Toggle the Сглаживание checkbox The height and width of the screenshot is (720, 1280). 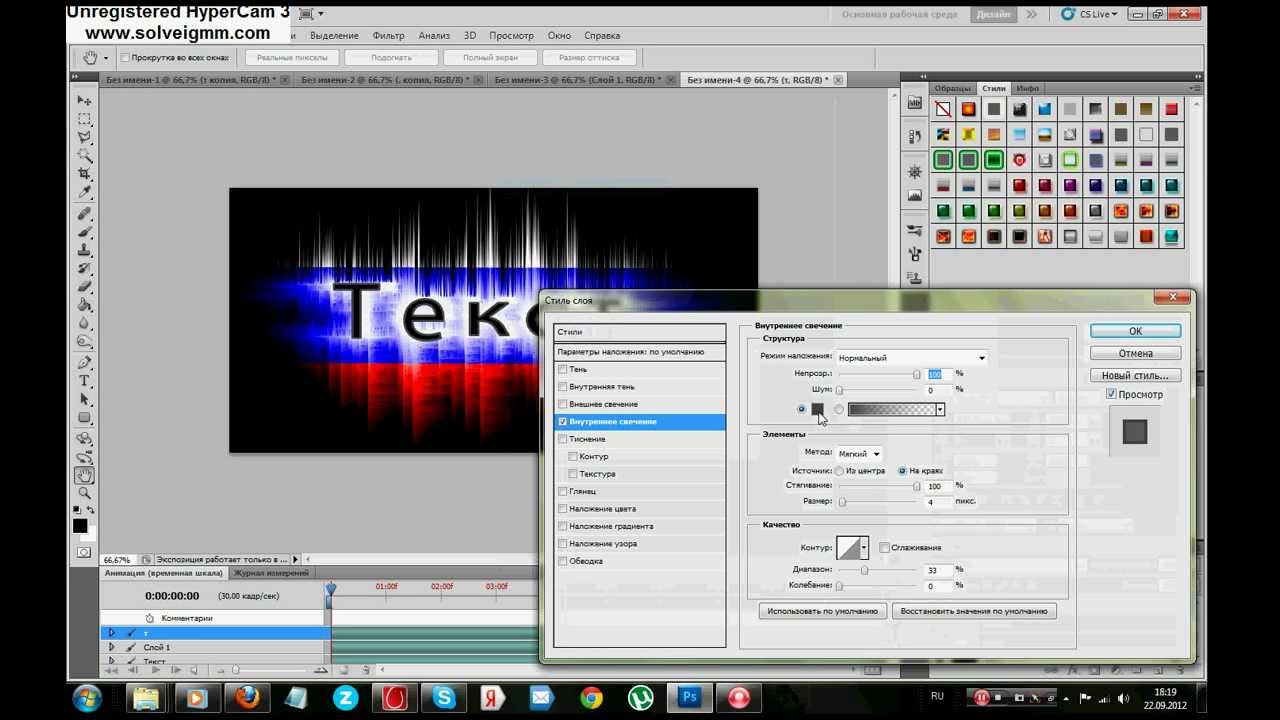884,547
